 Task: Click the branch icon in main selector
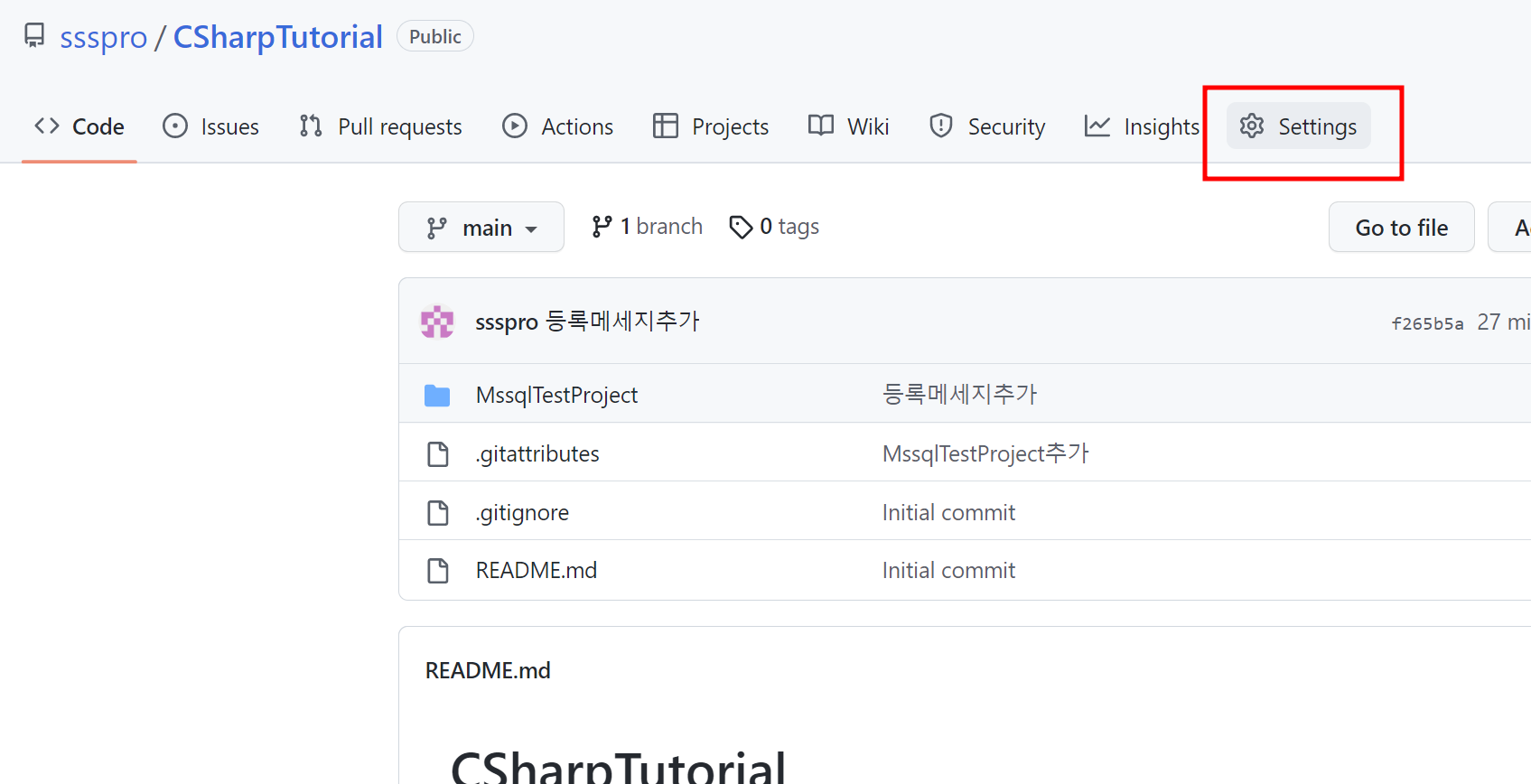click(x=437, y=228)
